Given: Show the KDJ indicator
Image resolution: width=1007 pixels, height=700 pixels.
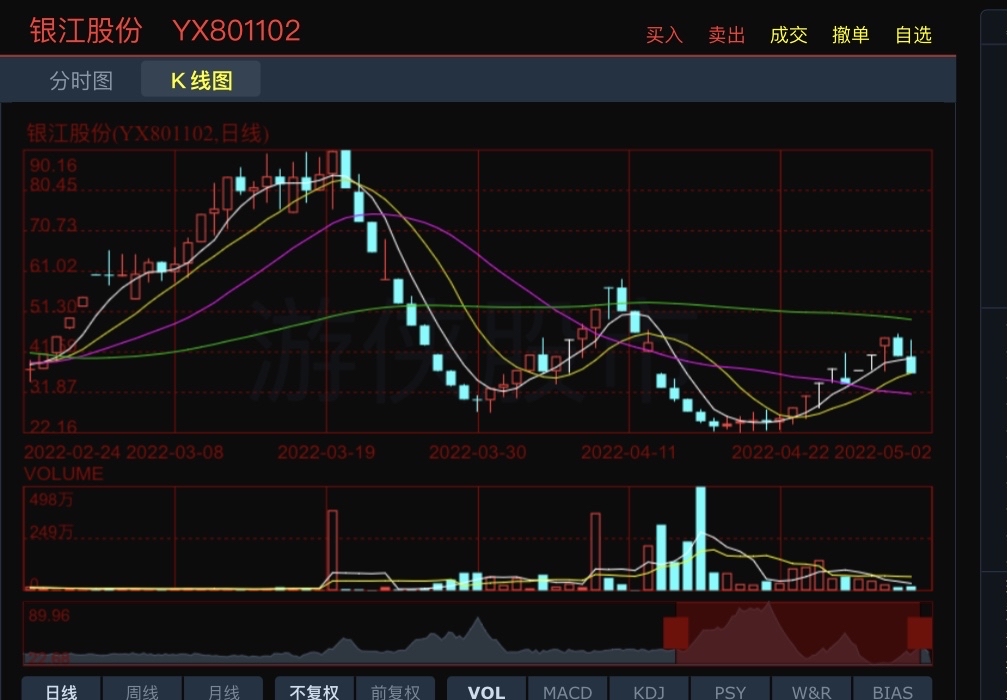Looking at the screenshot, I should click(x=649, y=691).
